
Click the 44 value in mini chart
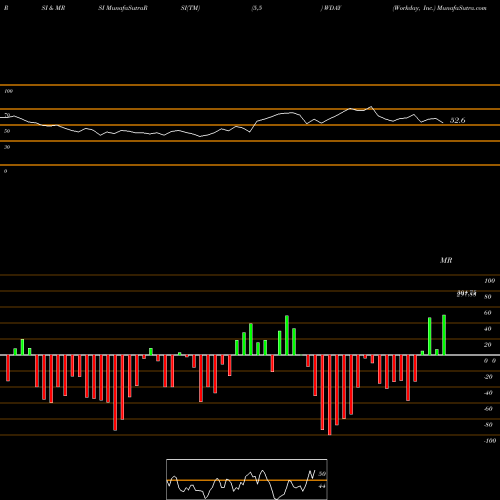[x=322, y=486]
